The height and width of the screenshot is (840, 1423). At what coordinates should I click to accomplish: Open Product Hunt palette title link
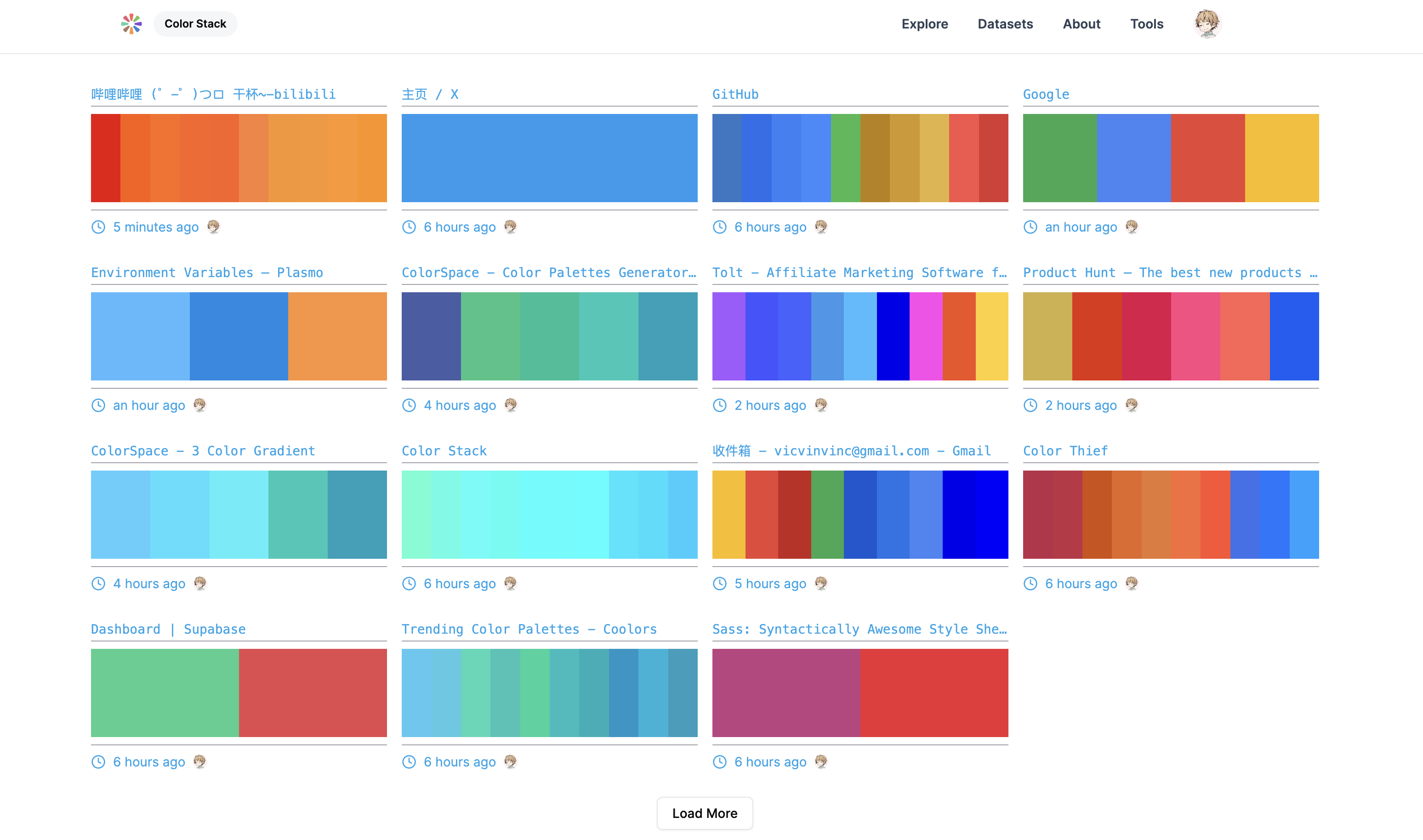[x=1171, y=273]
